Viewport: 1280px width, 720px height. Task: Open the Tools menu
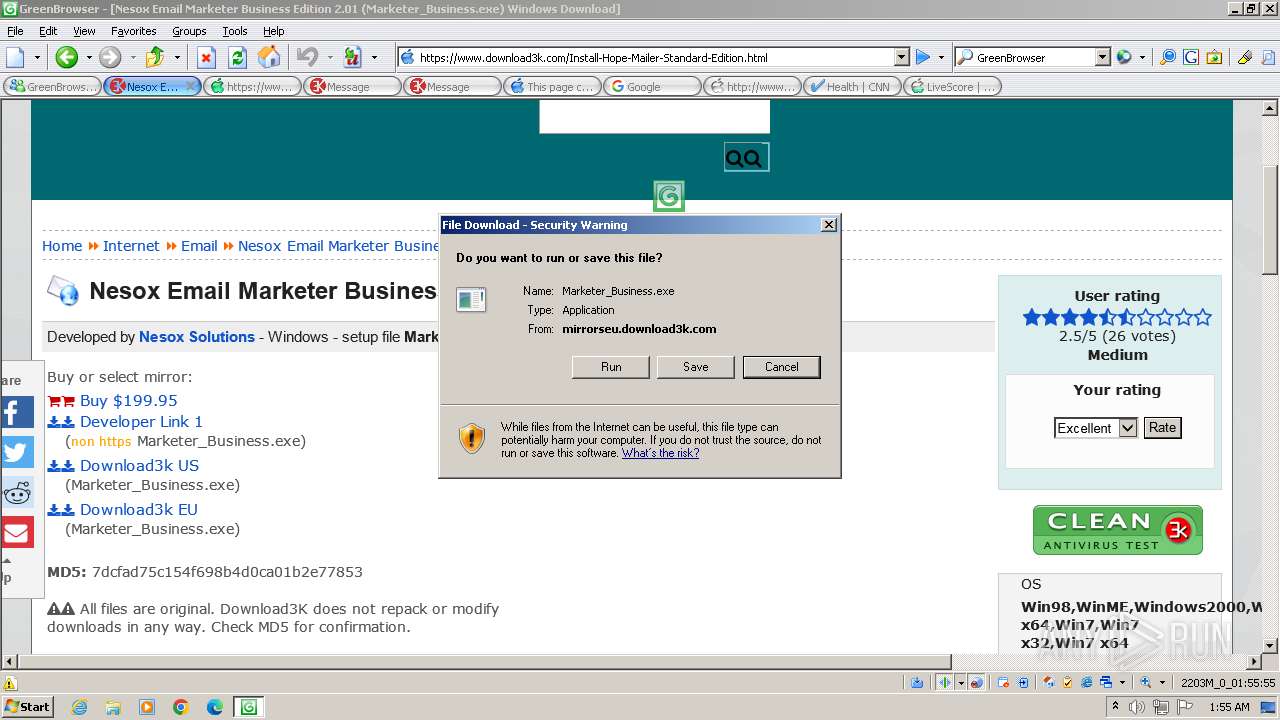235,31
